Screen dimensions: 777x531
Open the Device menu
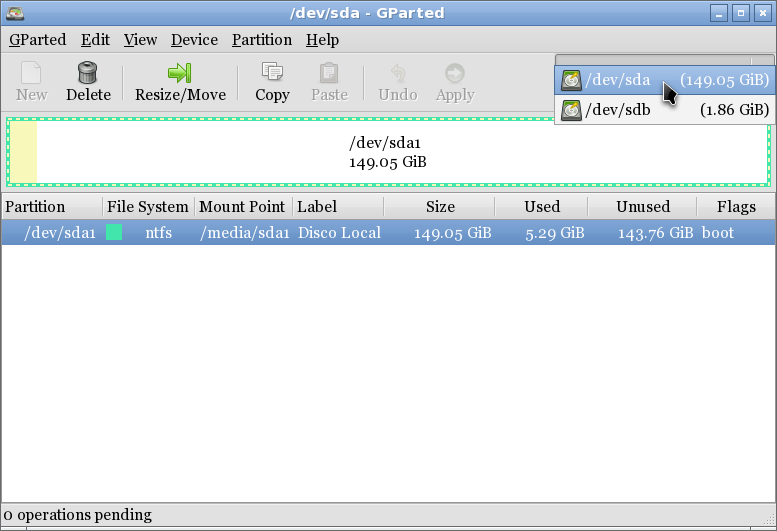(194, 40)
